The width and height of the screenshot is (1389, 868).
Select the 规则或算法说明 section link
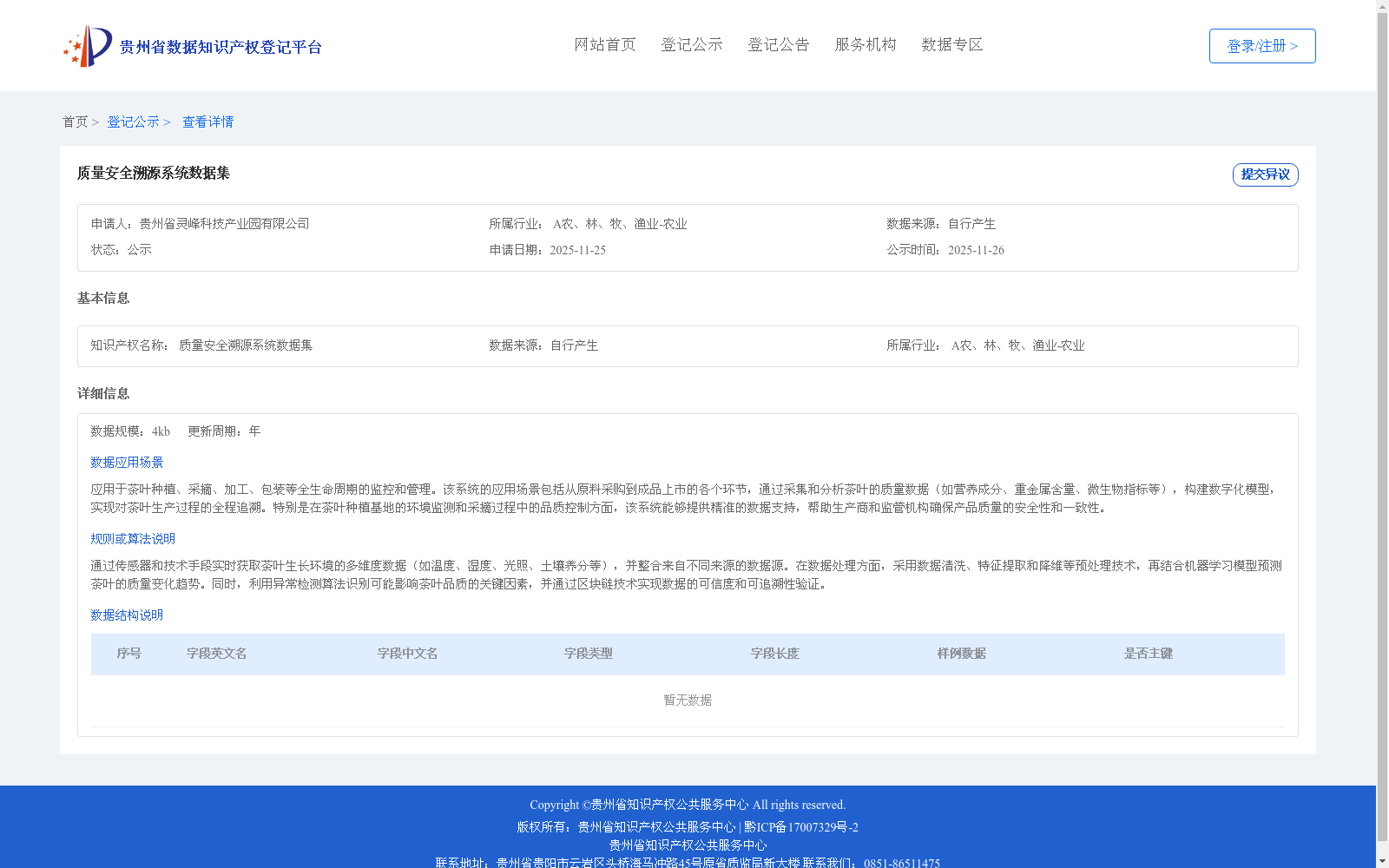(x=132, y=538)
